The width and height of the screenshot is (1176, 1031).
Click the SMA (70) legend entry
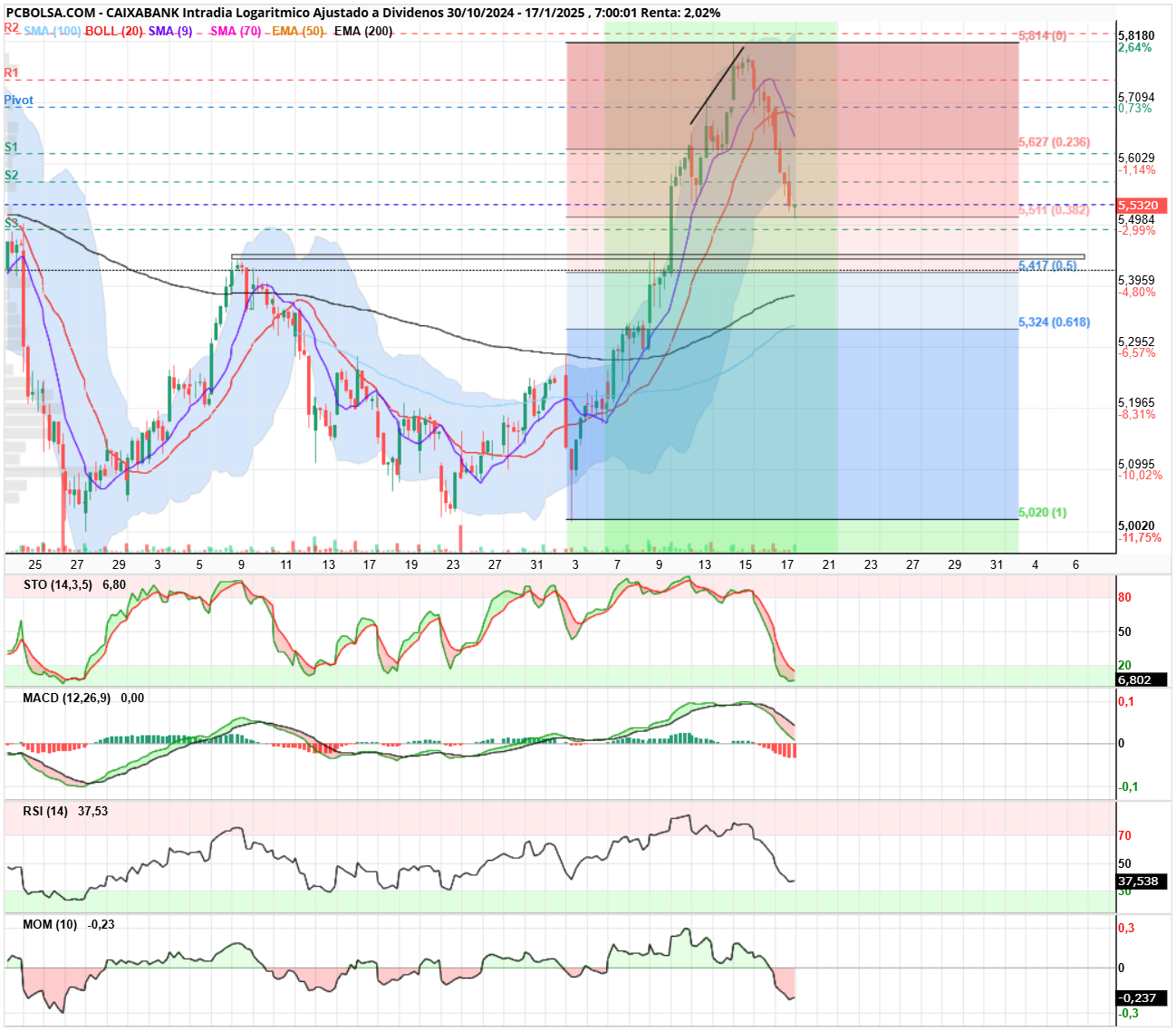click(236, 31)
